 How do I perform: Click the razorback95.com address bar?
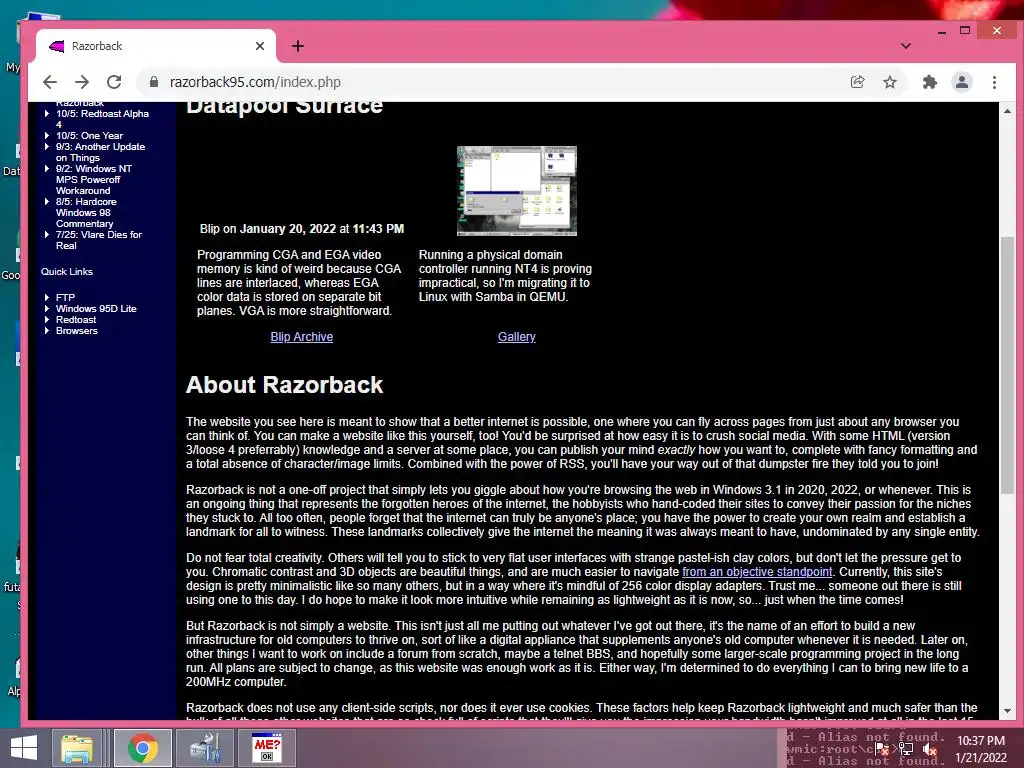coord(490,82)
